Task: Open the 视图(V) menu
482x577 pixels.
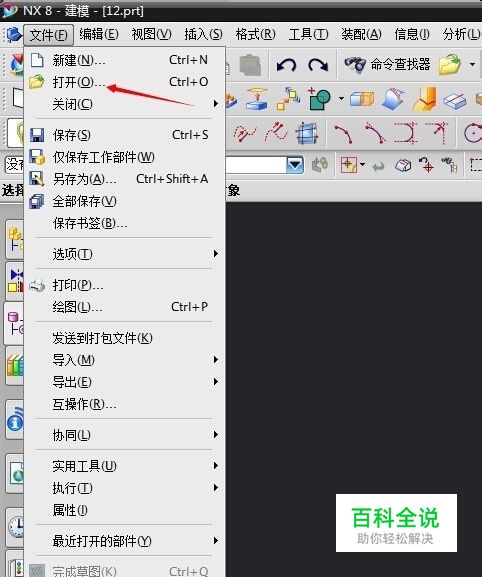Action: tap(151, 35)
